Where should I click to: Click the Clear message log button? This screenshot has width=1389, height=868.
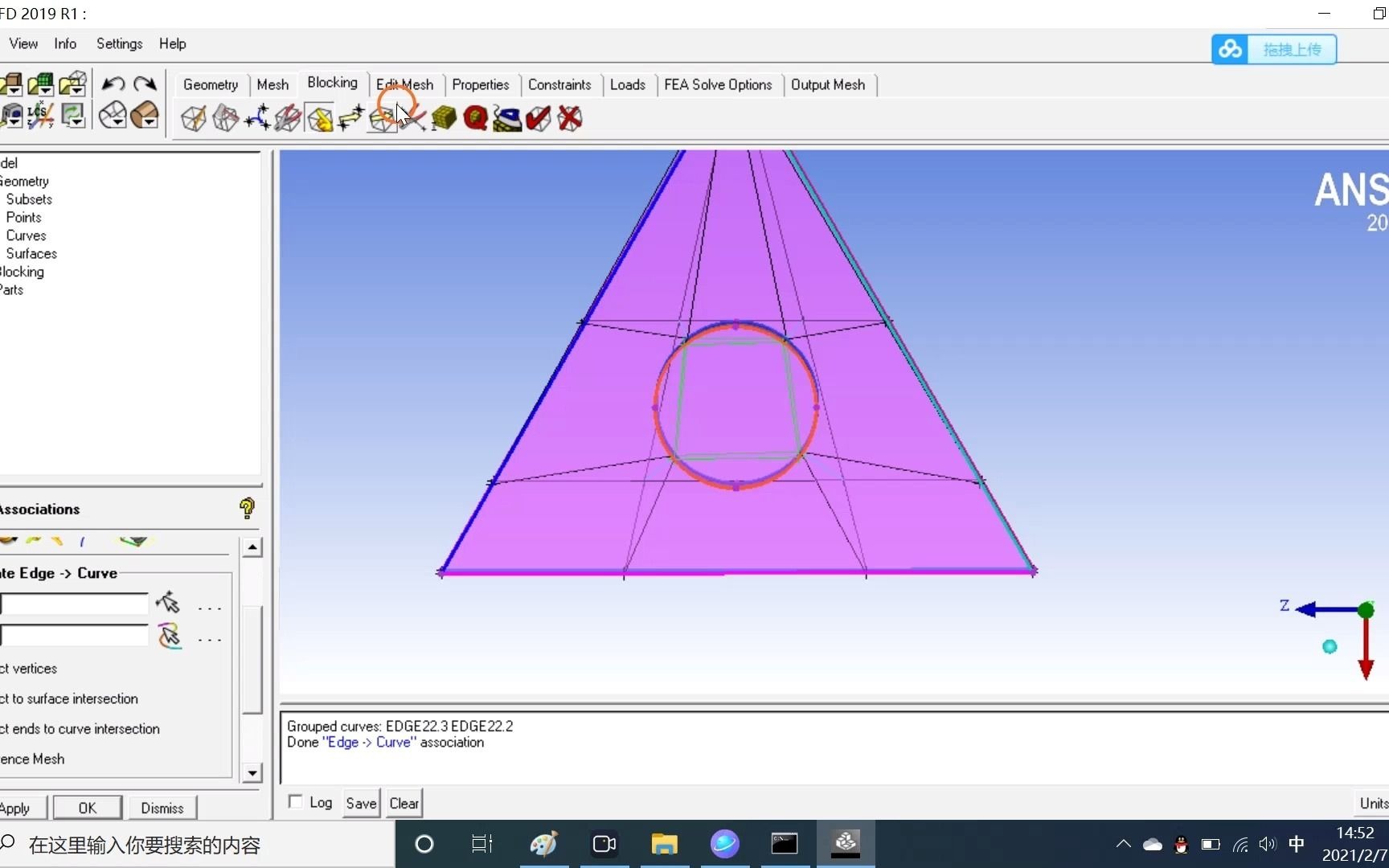tap(404, 803)
